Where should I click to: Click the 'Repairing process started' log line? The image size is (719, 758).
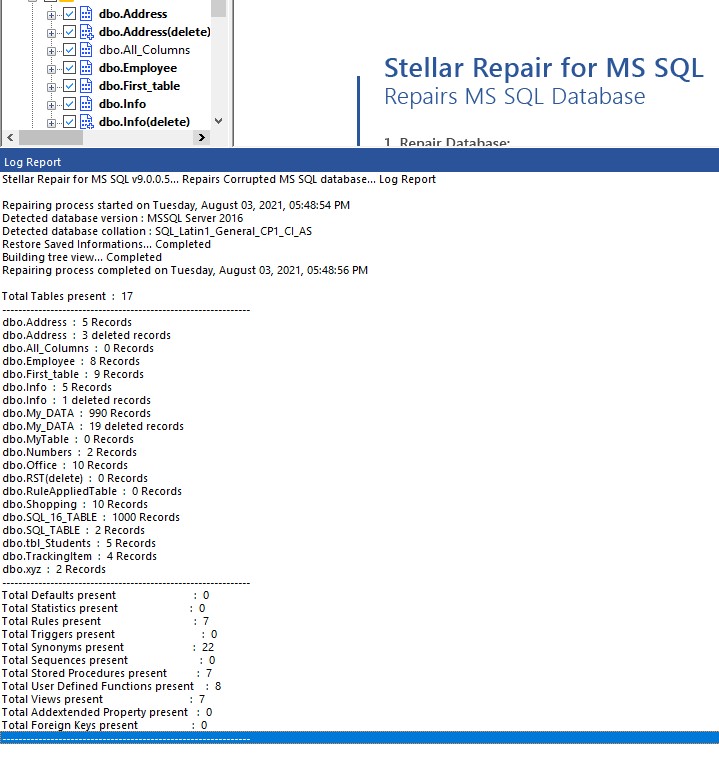click(x=176, y=205)
